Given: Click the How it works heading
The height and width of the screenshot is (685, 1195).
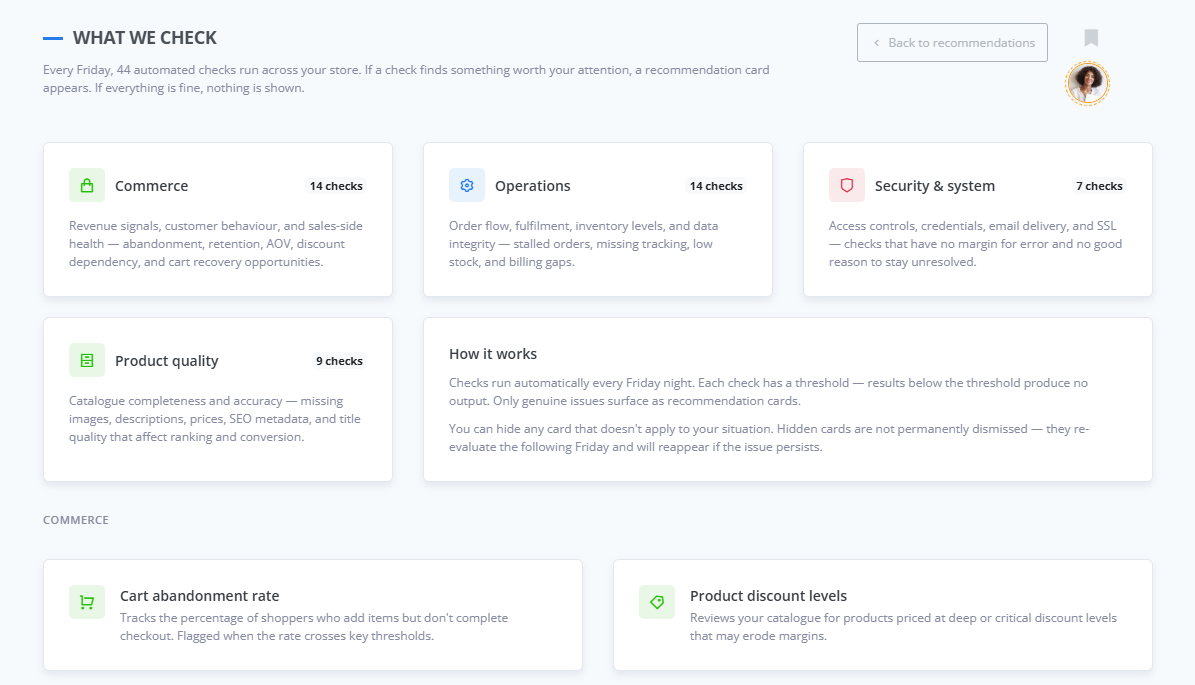Looking at the screenshot, I should coord(493,354).
